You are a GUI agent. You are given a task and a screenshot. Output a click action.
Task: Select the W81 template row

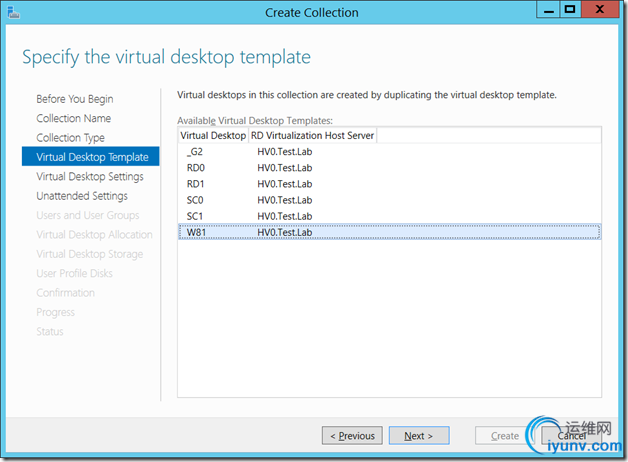[389, 232]
